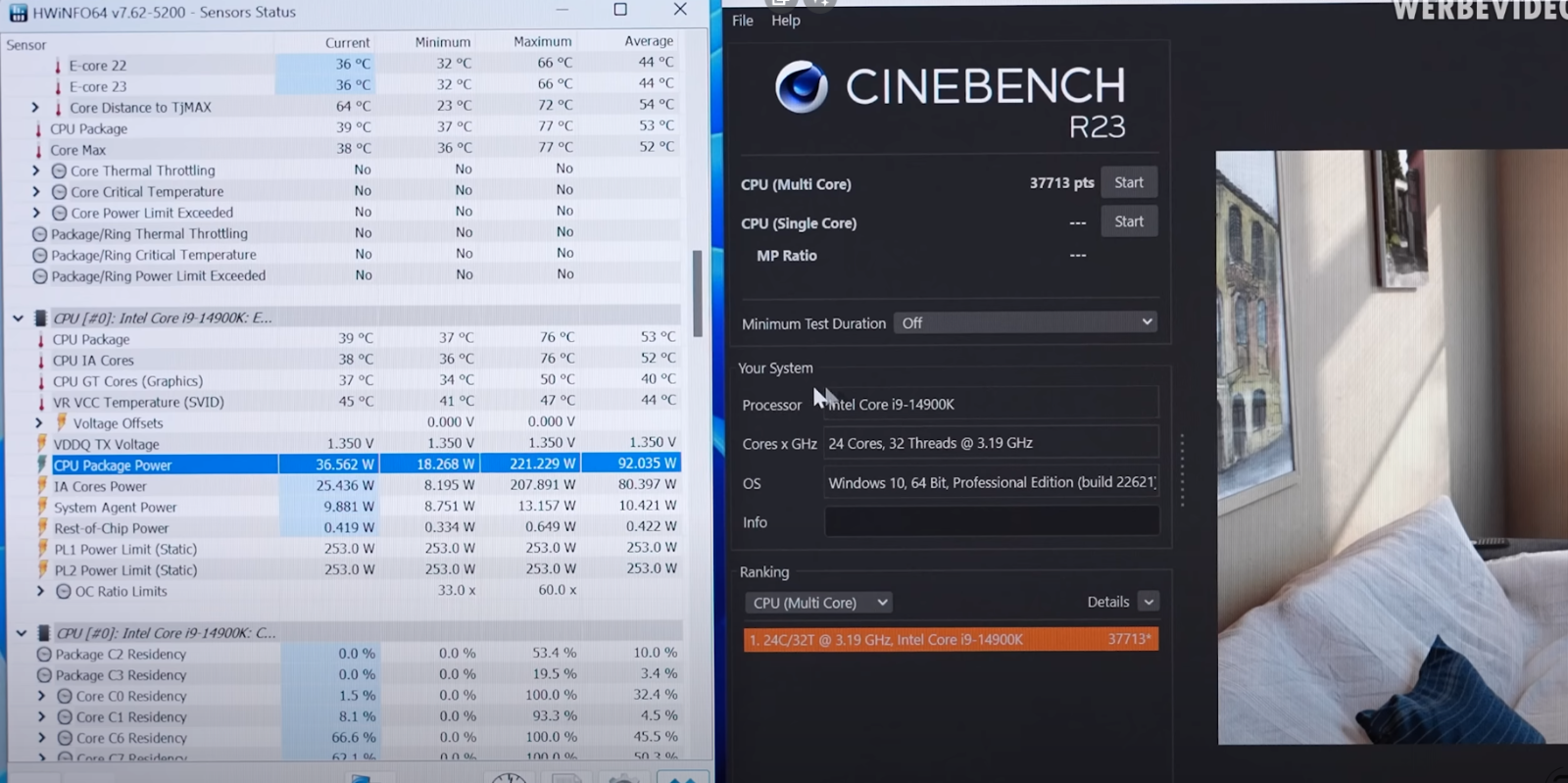Click circle icon beside Package/Ring Critical Temperature
1568x783 pixels.
[x=39, y=255]
